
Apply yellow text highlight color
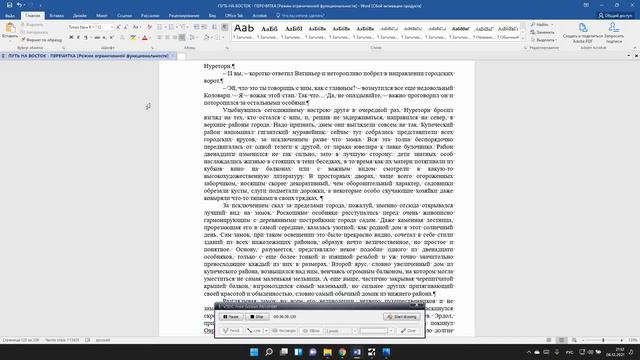tap(133, 38)
